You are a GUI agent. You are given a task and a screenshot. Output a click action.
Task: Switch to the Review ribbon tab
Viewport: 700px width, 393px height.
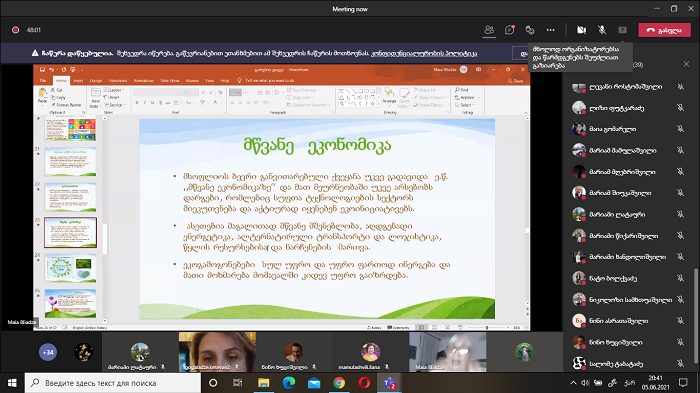point(192,81)
